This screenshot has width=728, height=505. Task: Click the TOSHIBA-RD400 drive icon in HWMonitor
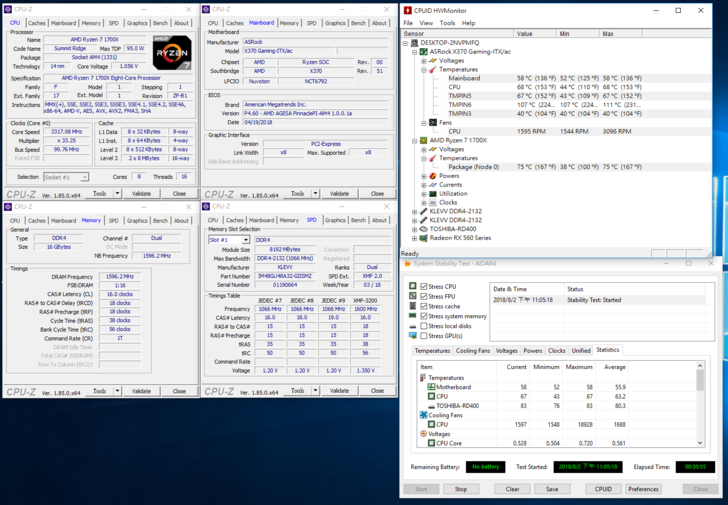point(423,229)
